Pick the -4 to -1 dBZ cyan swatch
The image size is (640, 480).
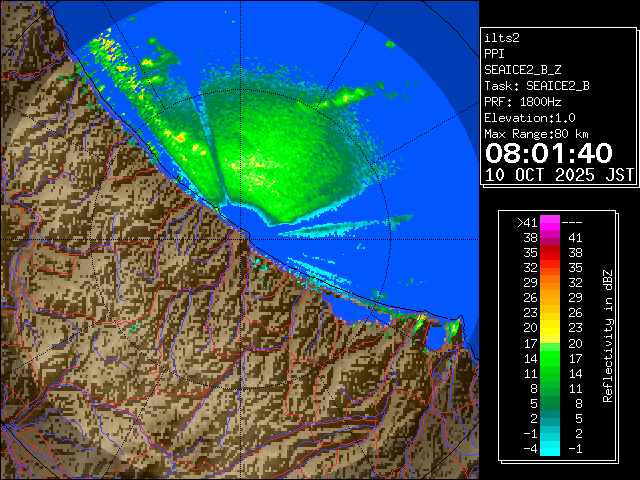(x=550, y=448)
